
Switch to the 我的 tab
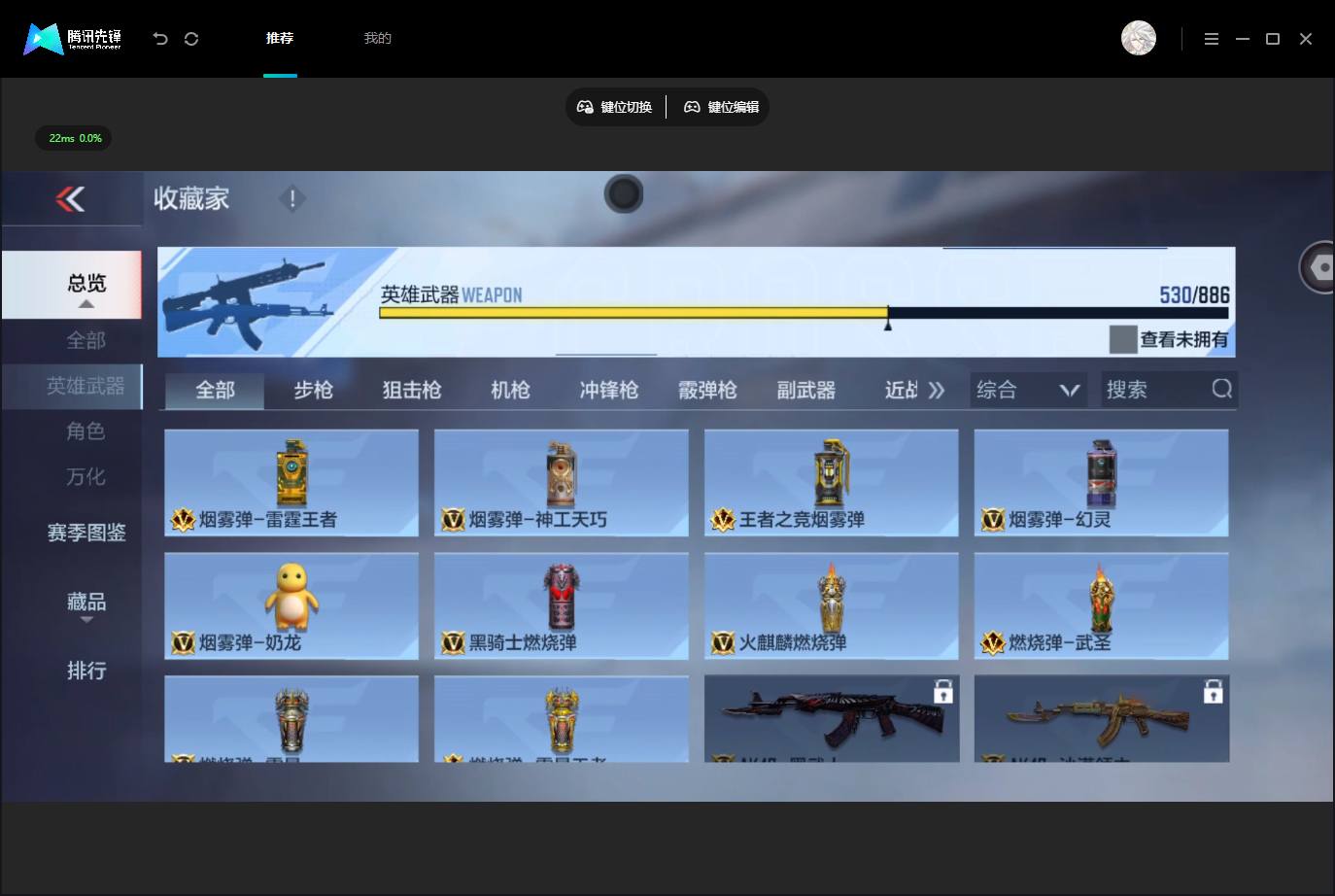click(377, 38)
